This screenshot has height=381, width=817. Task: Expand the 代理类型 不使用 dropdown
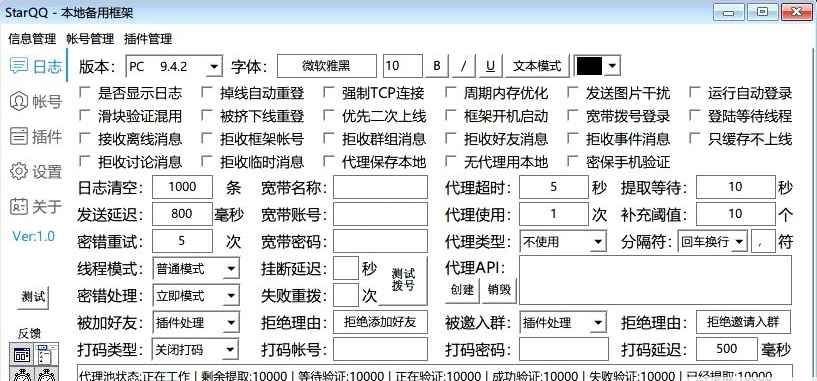click(563, 241)
